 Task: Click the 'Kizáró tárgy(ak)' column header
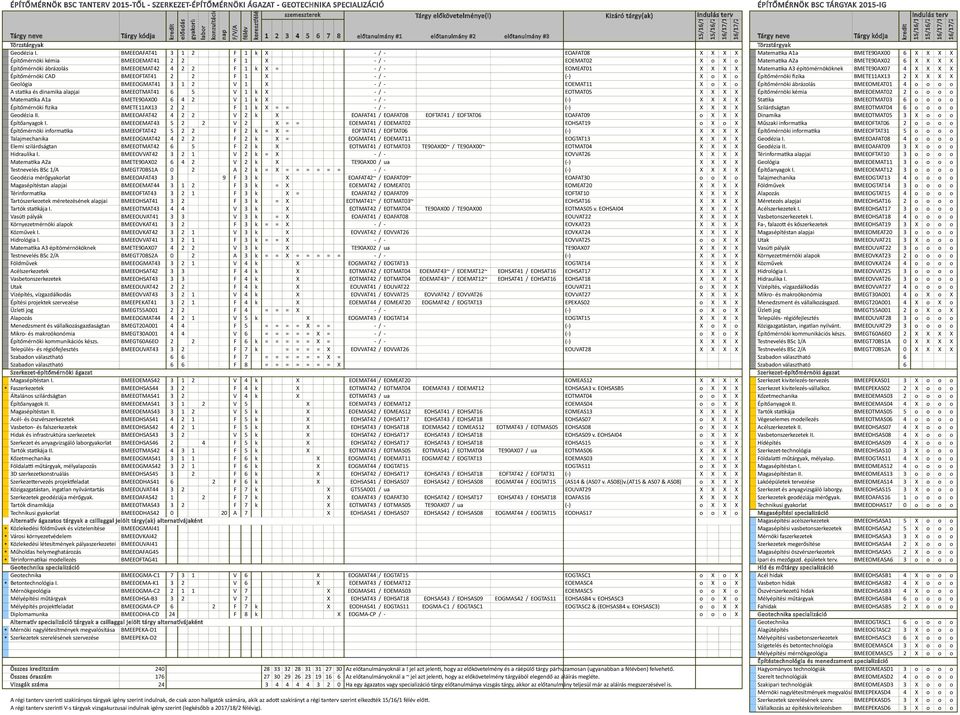click(629, 16)
